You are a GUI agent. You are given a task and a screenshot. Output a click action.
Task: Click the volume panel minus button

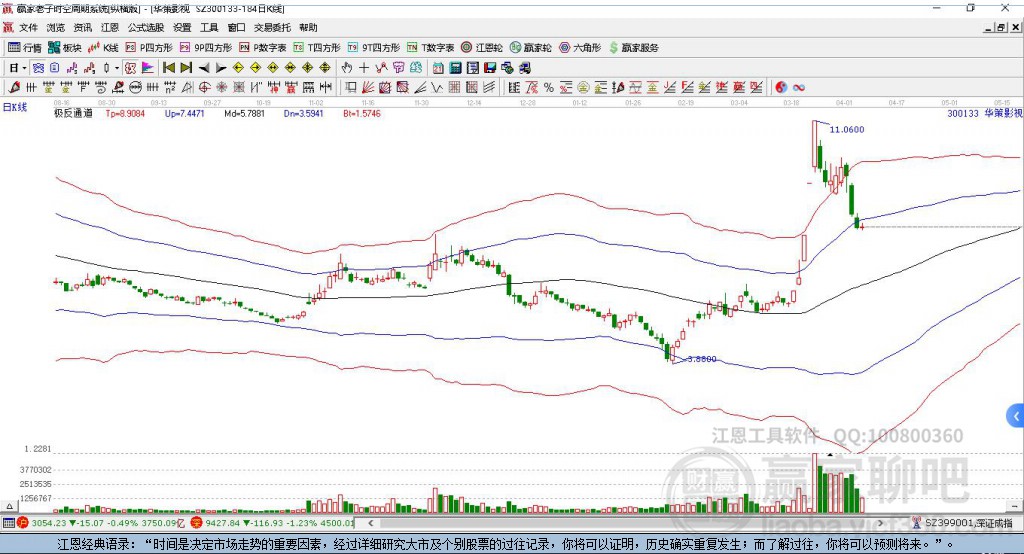(x=1014, y=506)
